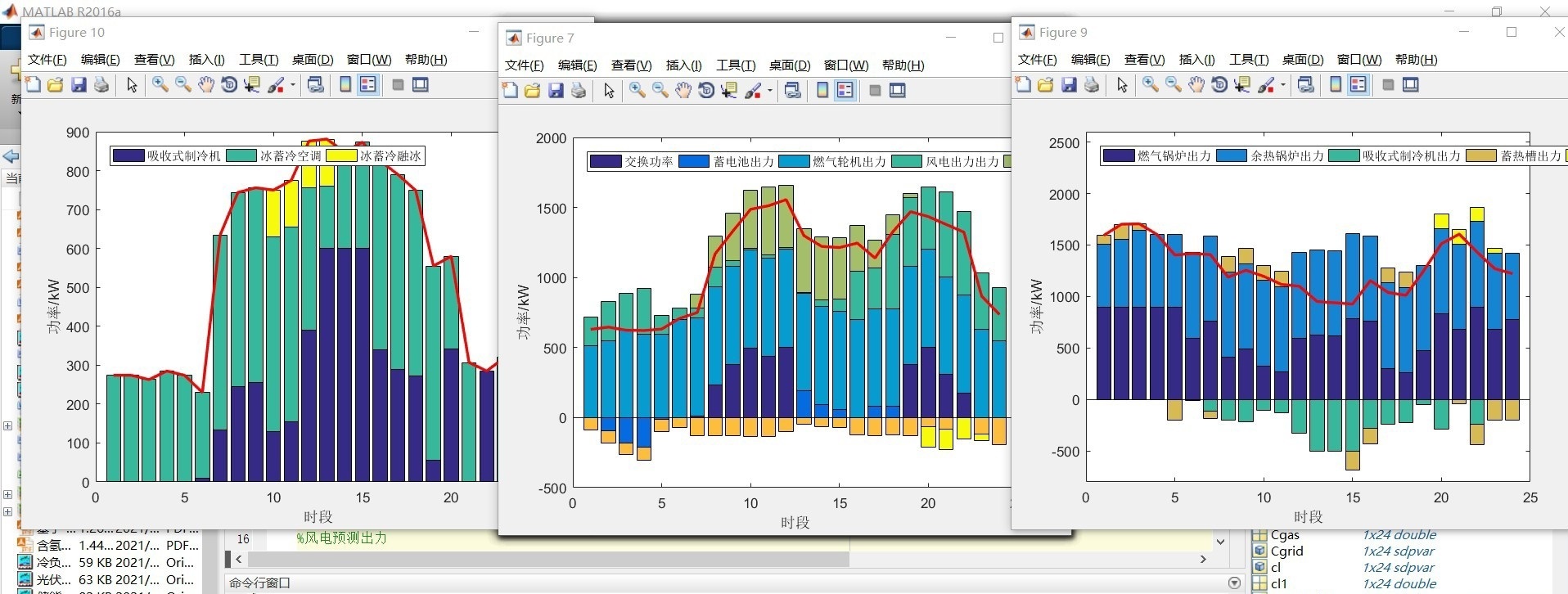
Task: Open the 命令行窗口 panel actions dropdown
Action: pos(1234,583)
